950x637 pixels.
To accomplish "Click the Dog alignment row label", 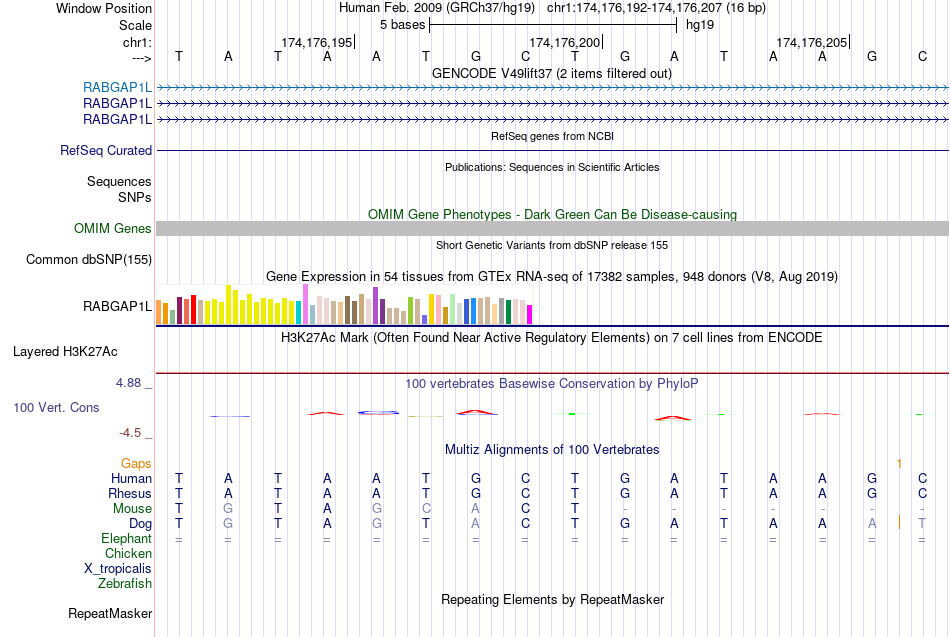I will pyautogui.click(x=140, y=524).
